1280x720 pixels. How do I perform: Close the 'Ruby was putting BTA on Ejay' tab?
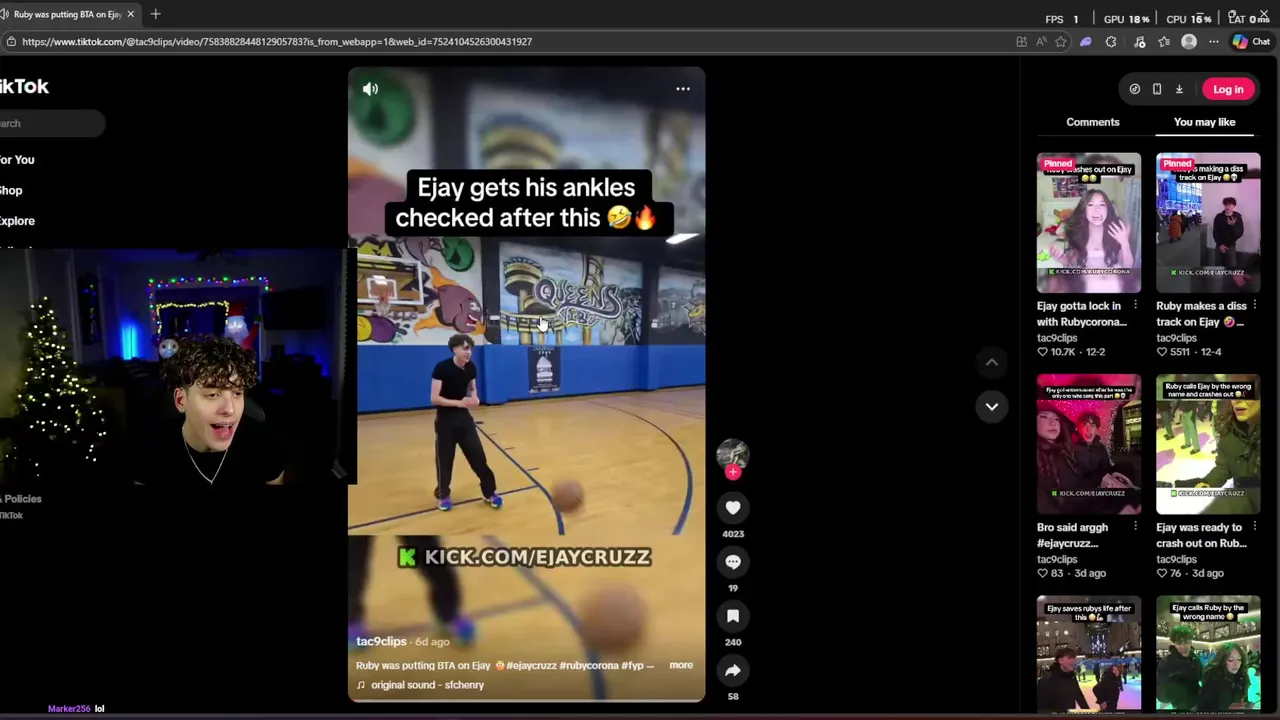[130, 14]
